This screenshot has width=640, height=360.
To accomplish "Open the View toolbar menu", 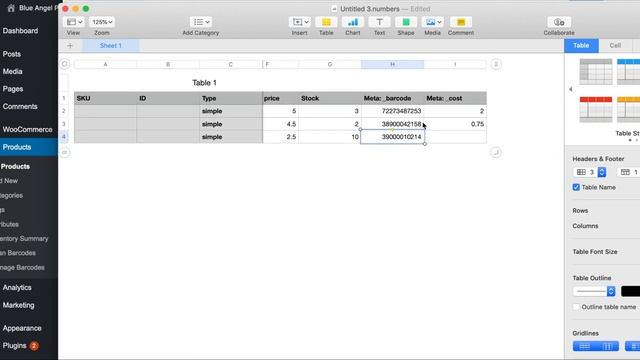I will [x=74, y=22].
